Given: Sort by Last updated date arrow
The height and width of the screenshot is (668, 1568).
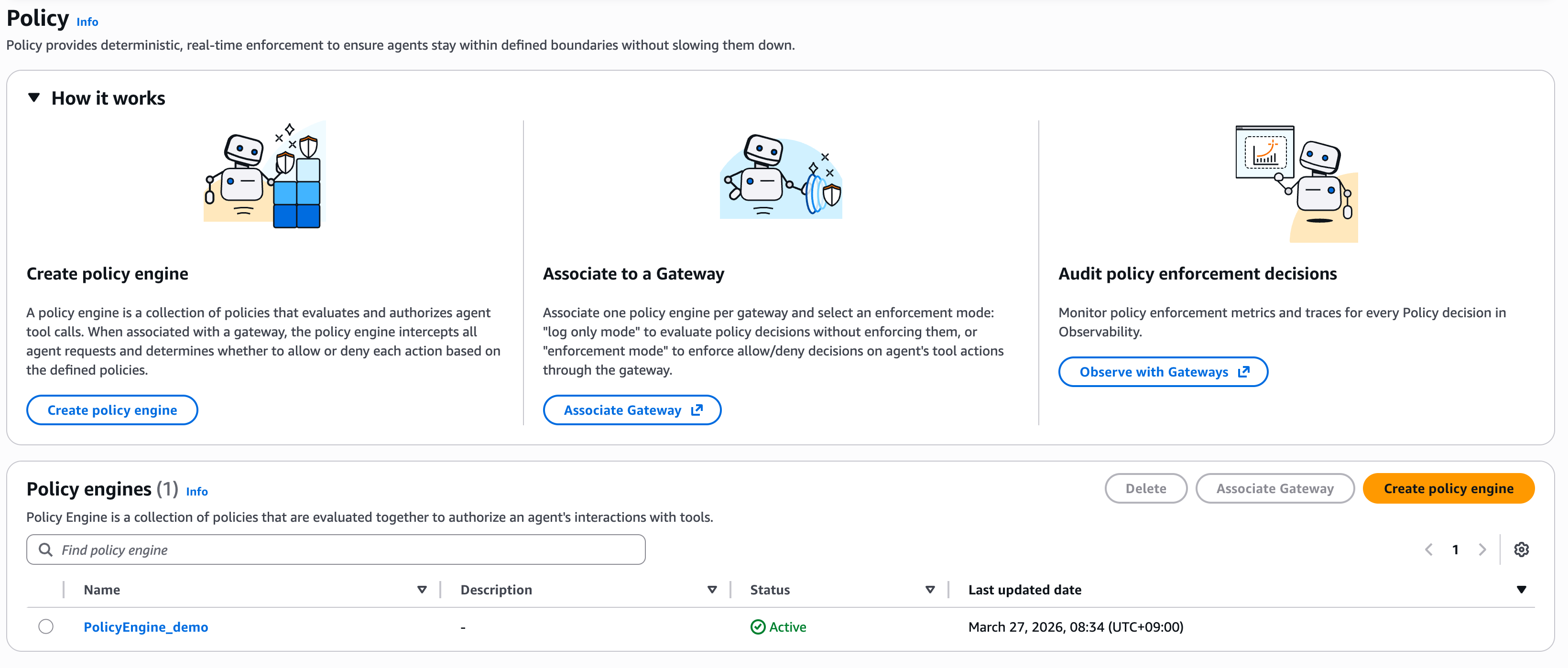Looking at the screenshot, I should 1521,590.
